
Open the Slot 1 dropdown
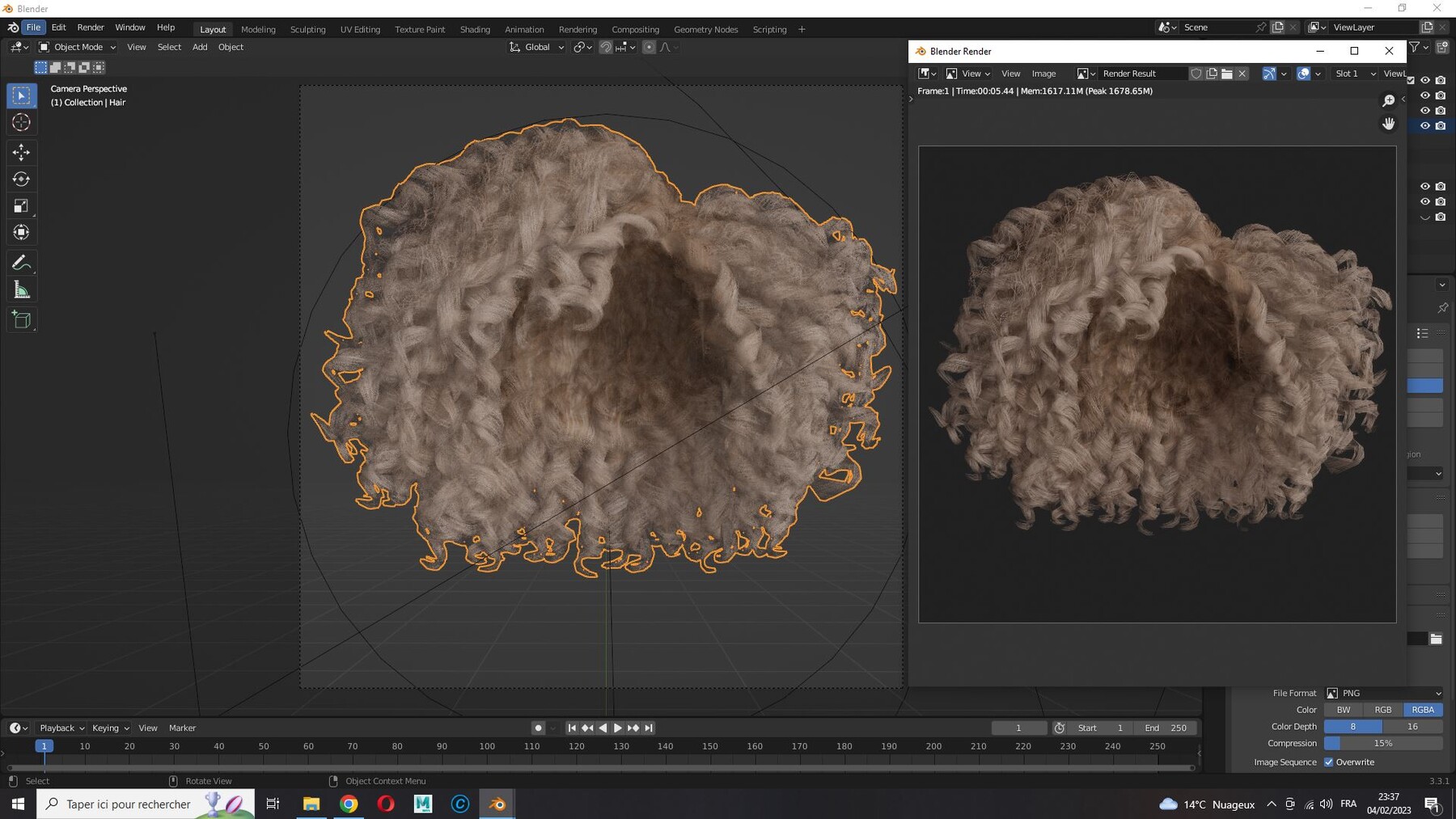[1355, 74]
